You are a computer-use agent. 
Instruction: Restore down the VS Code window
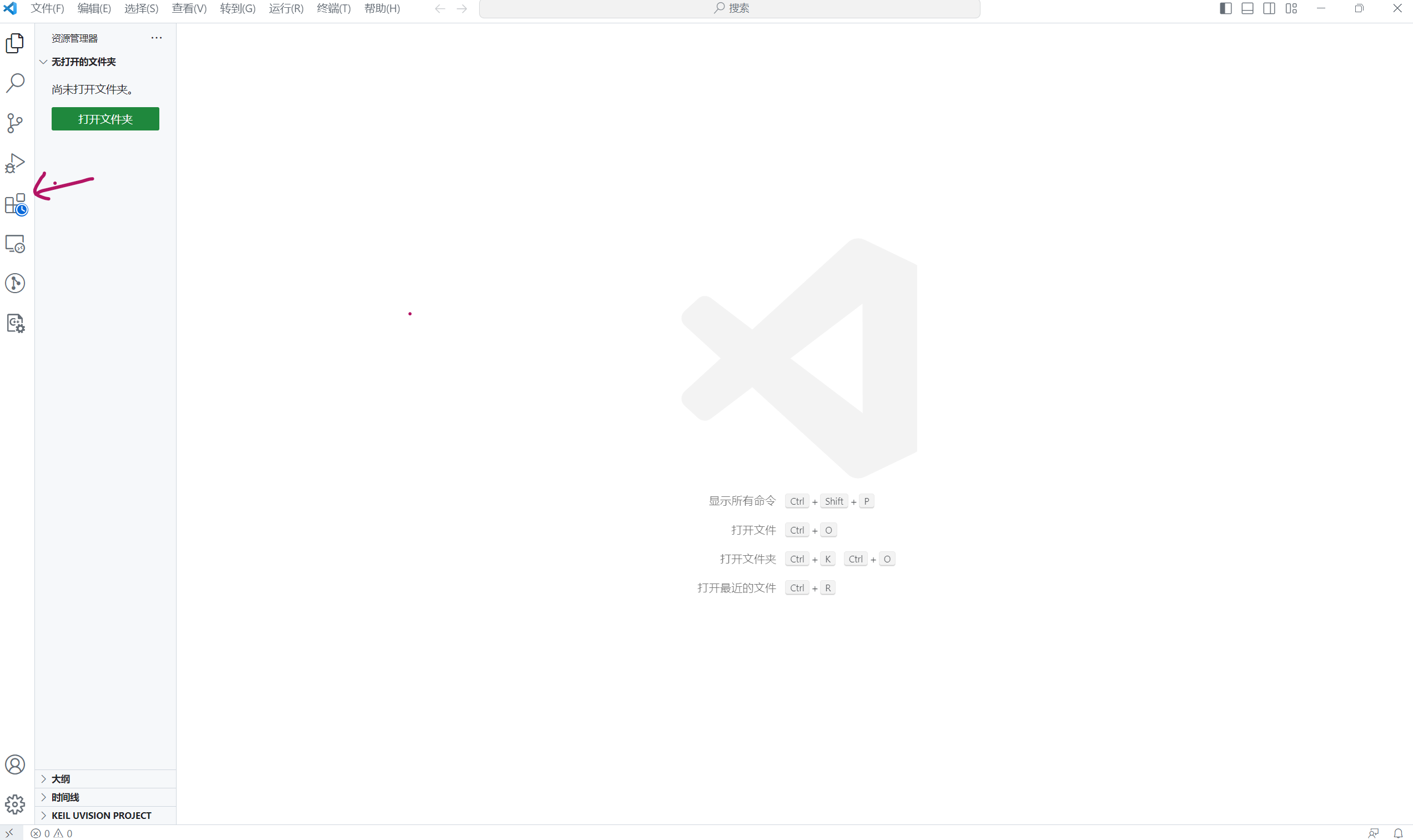[1359, 8]
